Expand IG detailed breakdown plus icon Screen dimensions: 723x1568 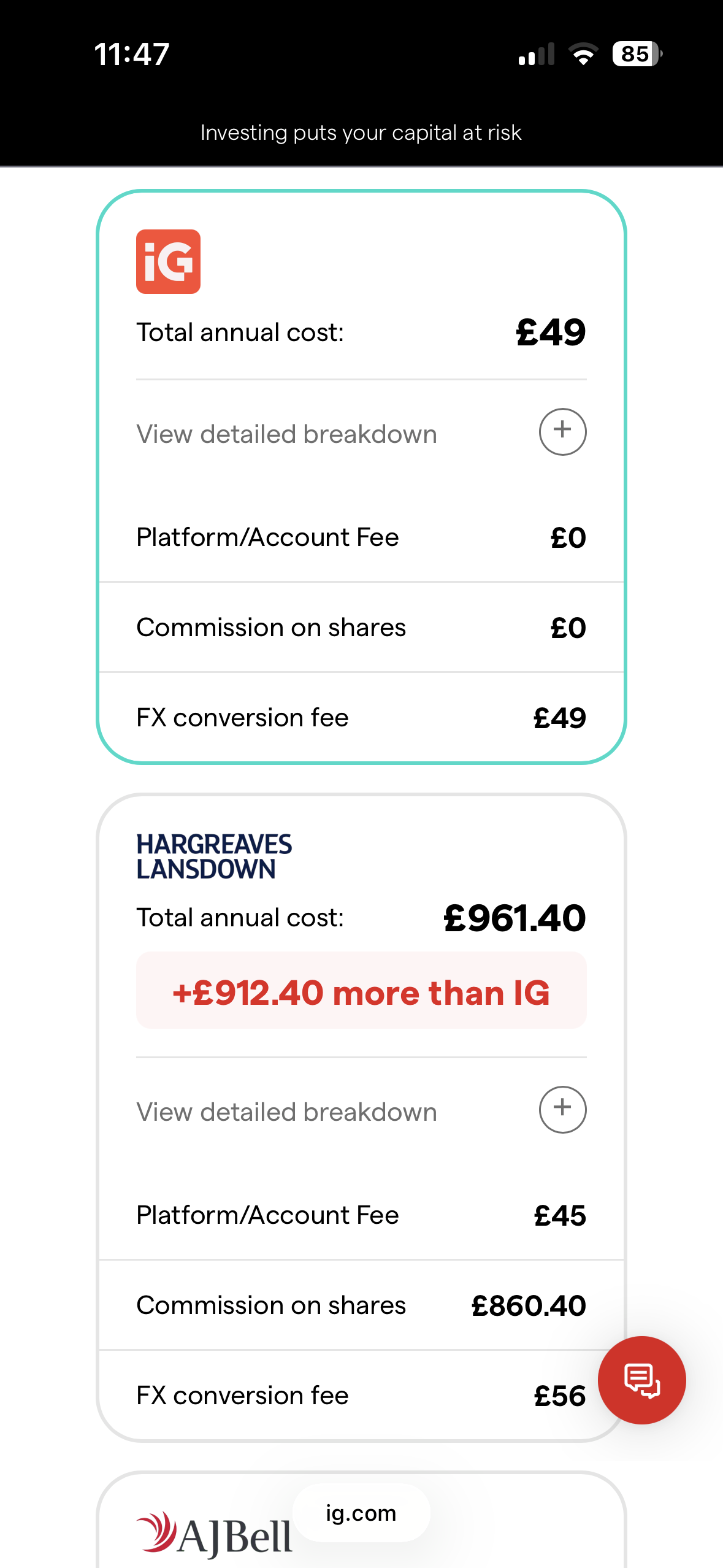coord(562,432)
